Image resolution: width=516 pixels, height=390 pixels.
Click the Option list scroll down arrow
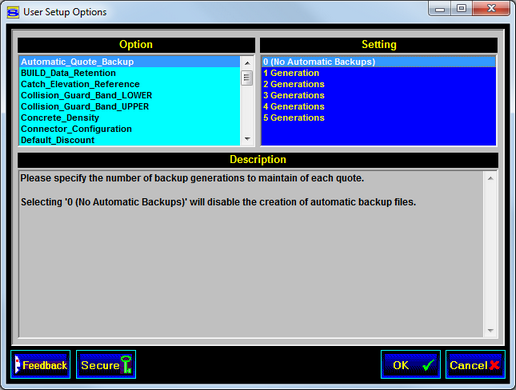click(247, 139)
